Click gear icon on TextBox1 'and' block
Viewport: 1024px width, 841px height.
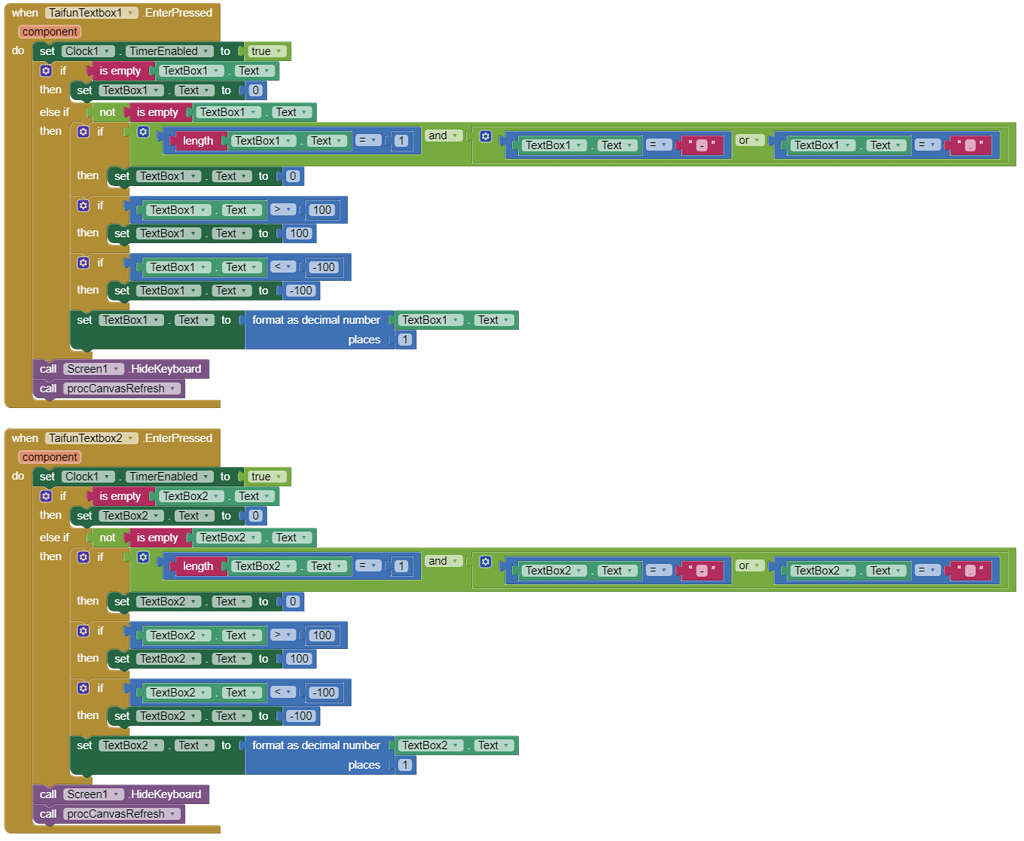pos(143,132)
